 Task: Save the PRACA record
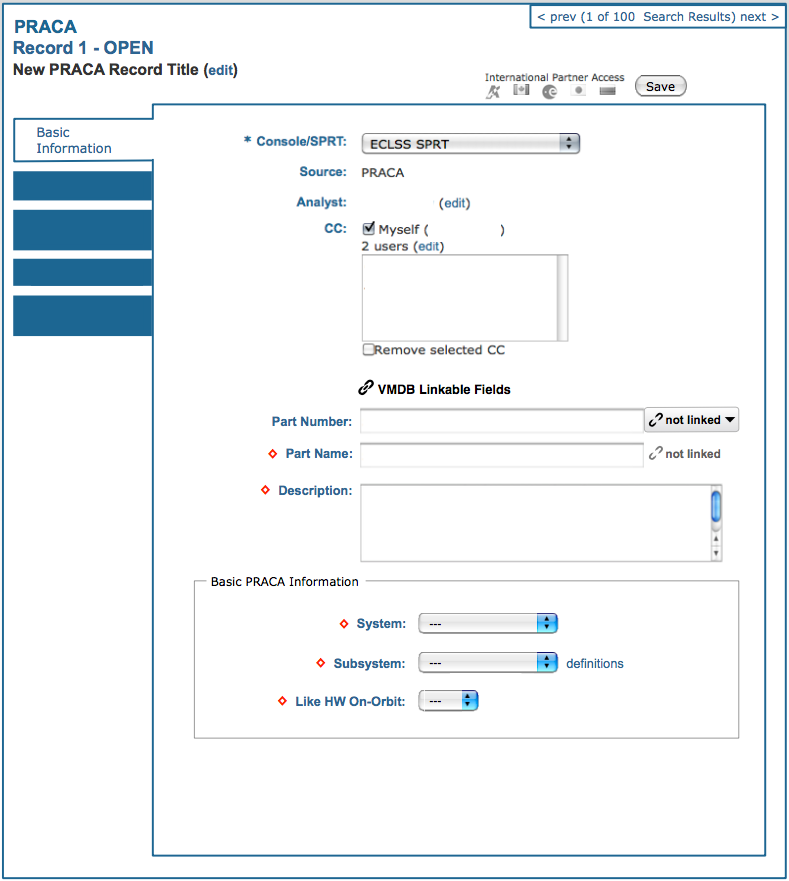point(660,86)
